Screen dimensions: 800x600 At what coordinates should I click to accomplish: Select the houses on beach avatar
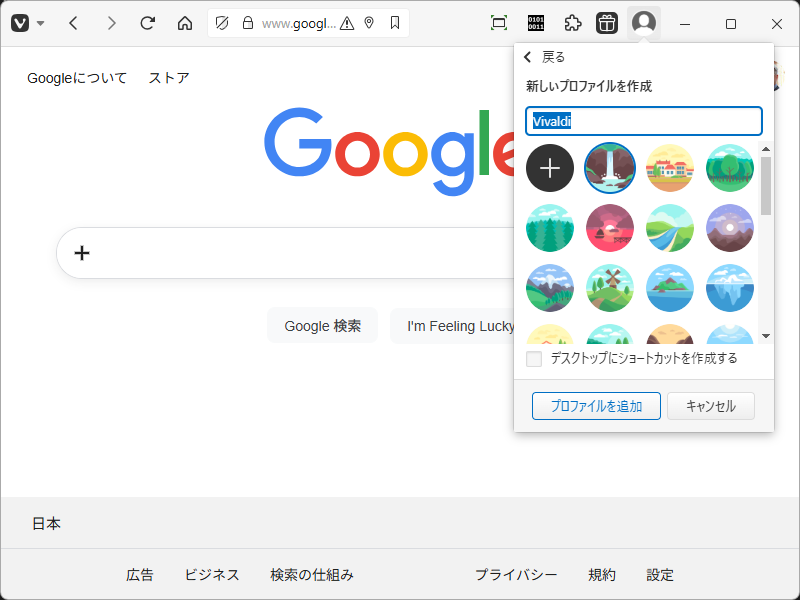pyautogui.click(x=670, y=168)
